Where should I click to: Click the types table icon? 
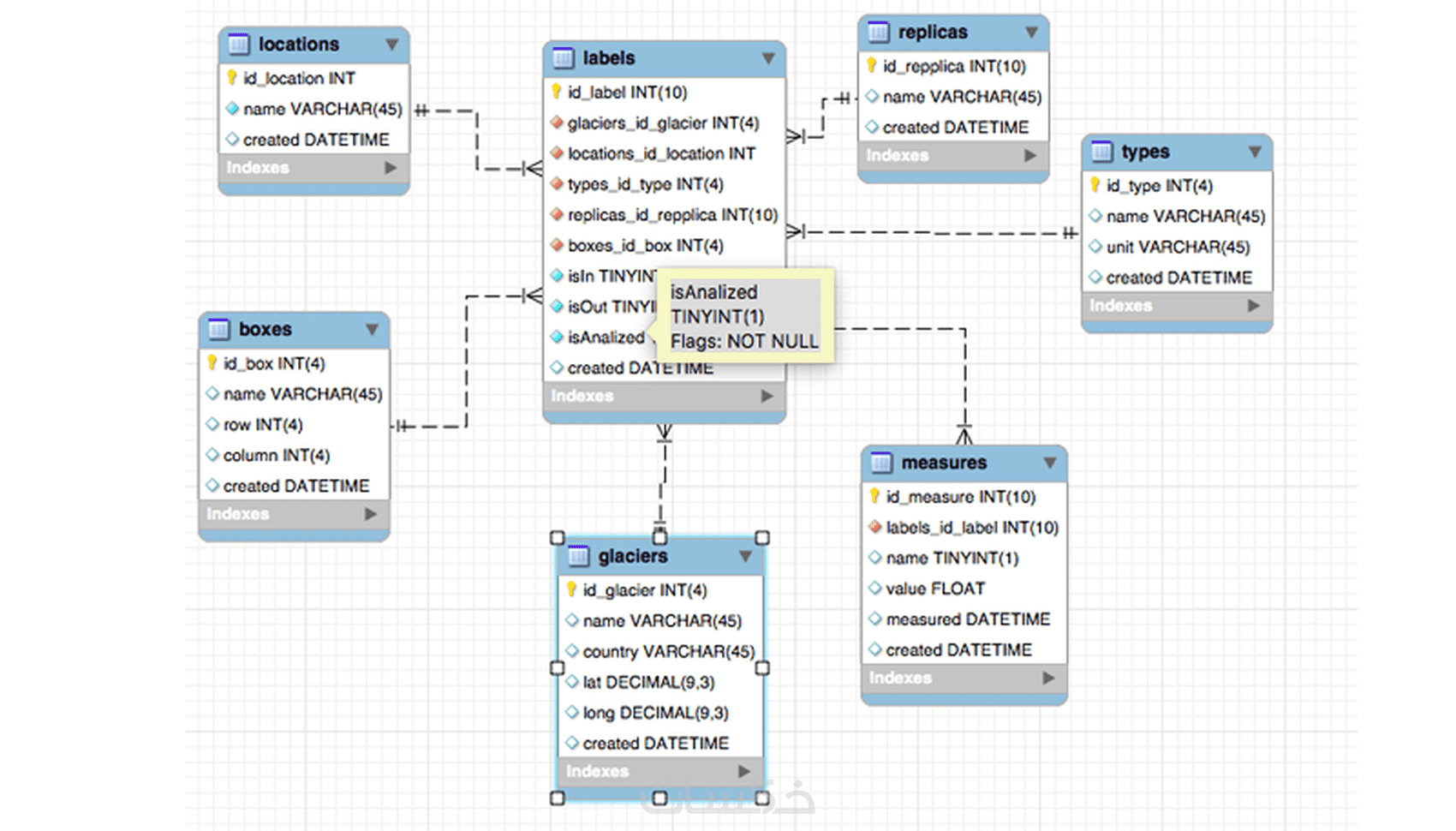tap(1102, 152)
